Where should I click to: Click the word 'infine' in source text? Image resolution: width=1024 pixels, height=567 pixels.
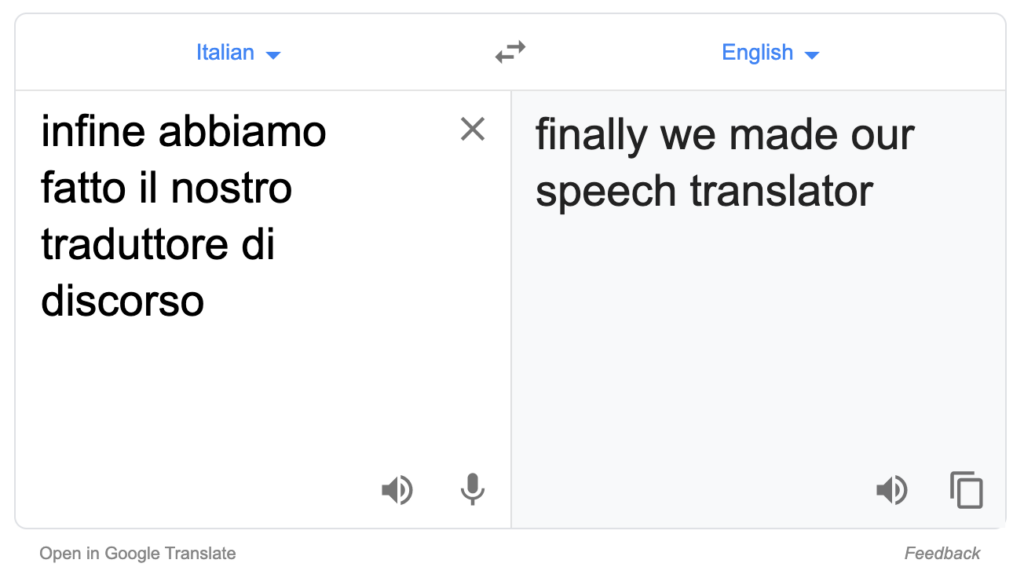(x=93, y=131)
